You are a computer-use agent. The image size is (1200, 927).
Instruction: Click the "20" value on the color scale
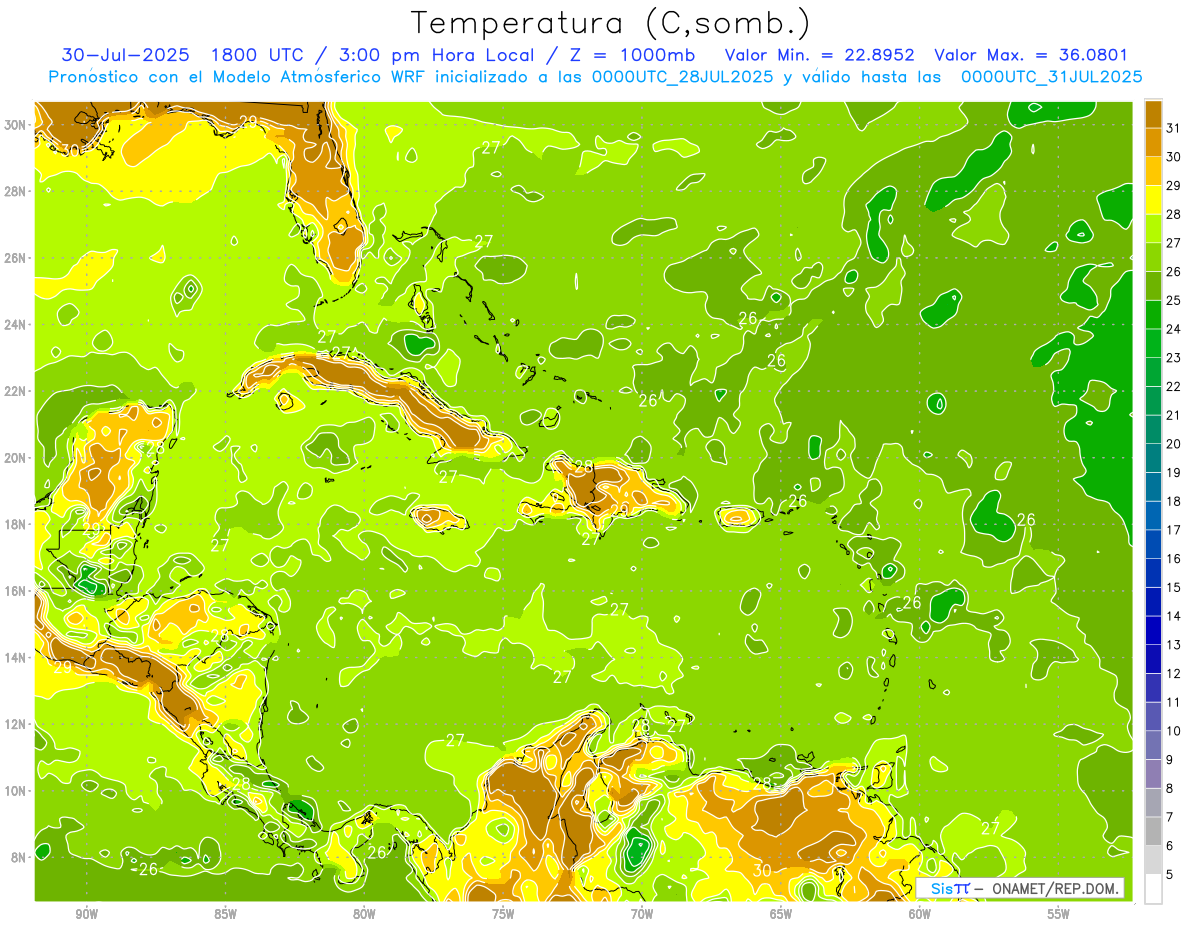click(1173, 444)
